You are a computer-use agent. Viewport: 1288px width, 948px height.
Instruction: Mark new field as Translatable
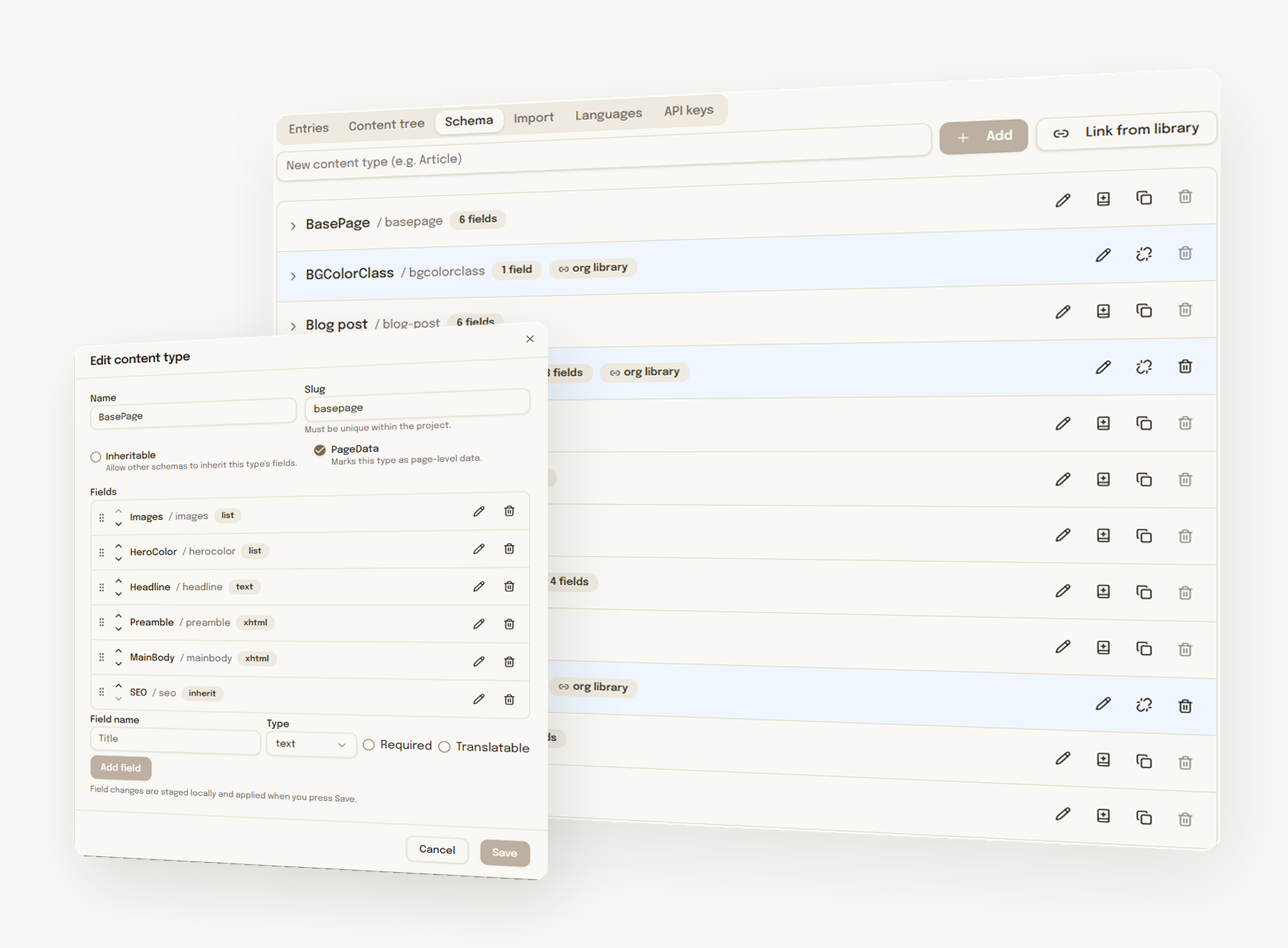click(x=444, y=747)
